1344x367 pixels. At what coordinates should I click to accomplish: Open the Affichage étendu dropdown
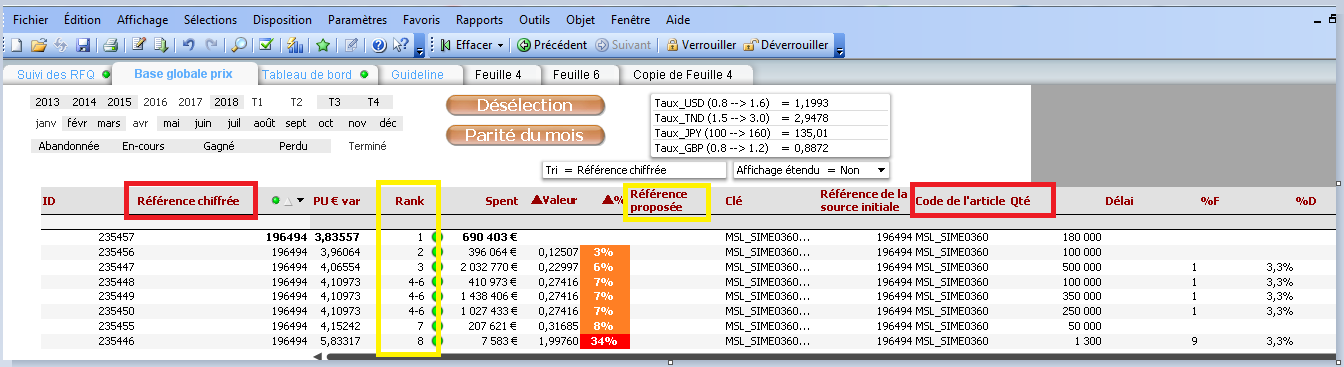point(881,171)
